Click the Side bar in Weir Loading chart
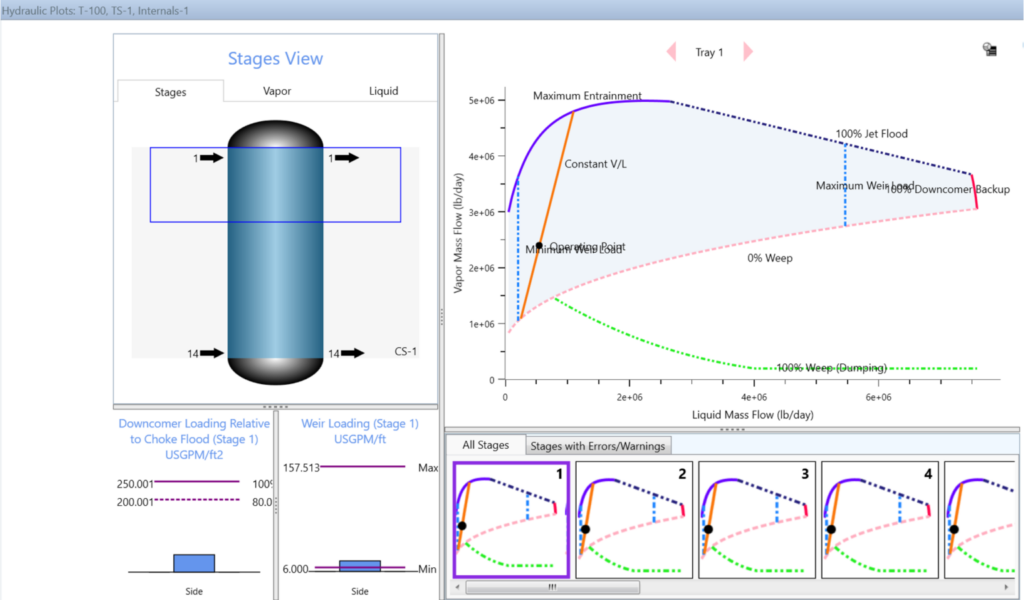 [x=360, y=565]
